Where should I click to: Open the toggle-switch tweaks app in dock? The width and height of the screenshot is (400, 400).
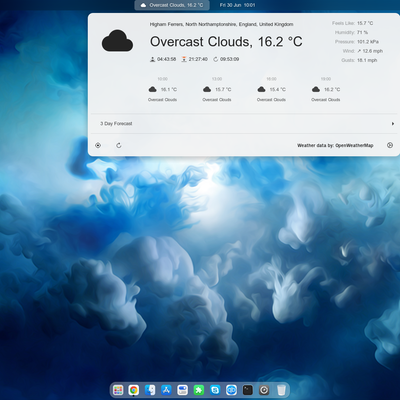(x=182, y=390)
